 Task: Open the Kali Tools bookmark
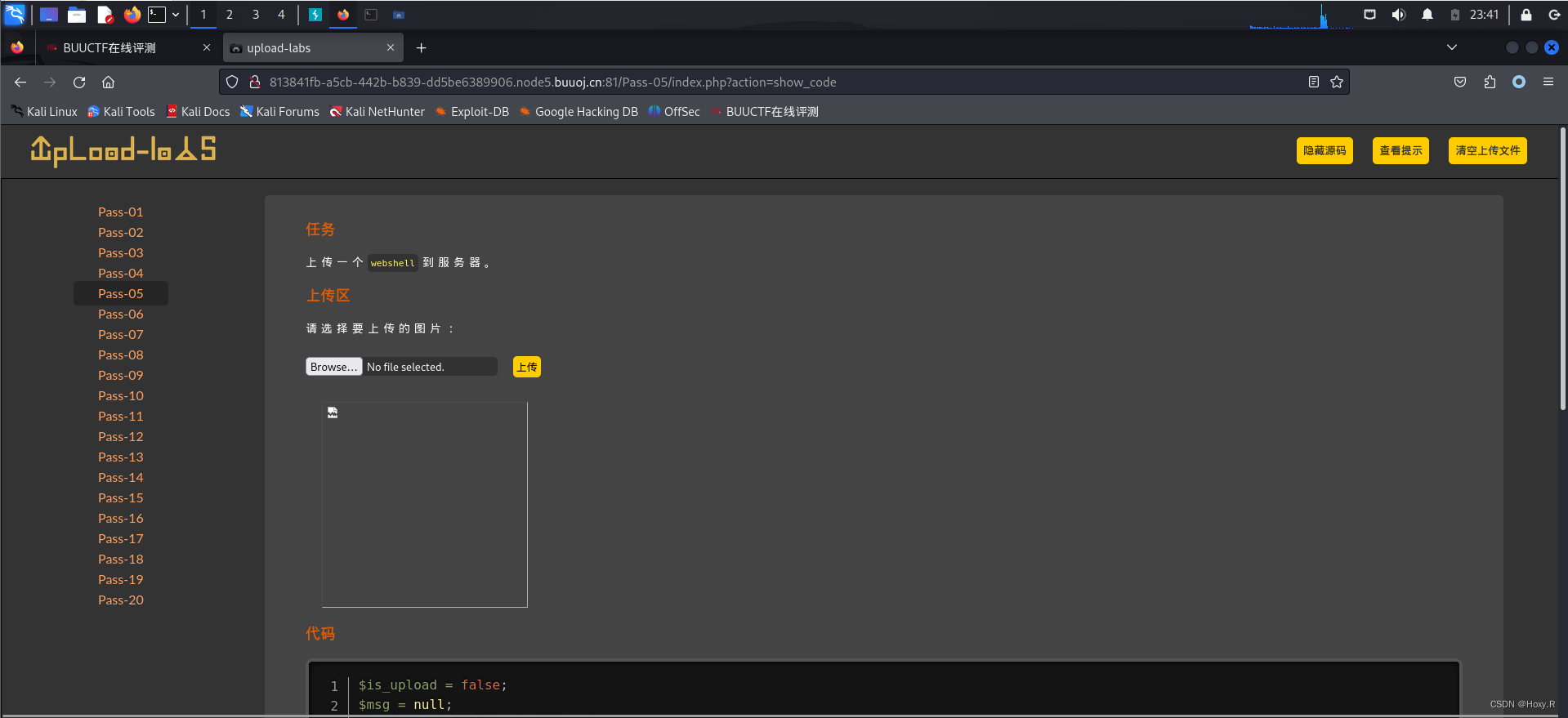pyautogui.click(x=121, y=112)
